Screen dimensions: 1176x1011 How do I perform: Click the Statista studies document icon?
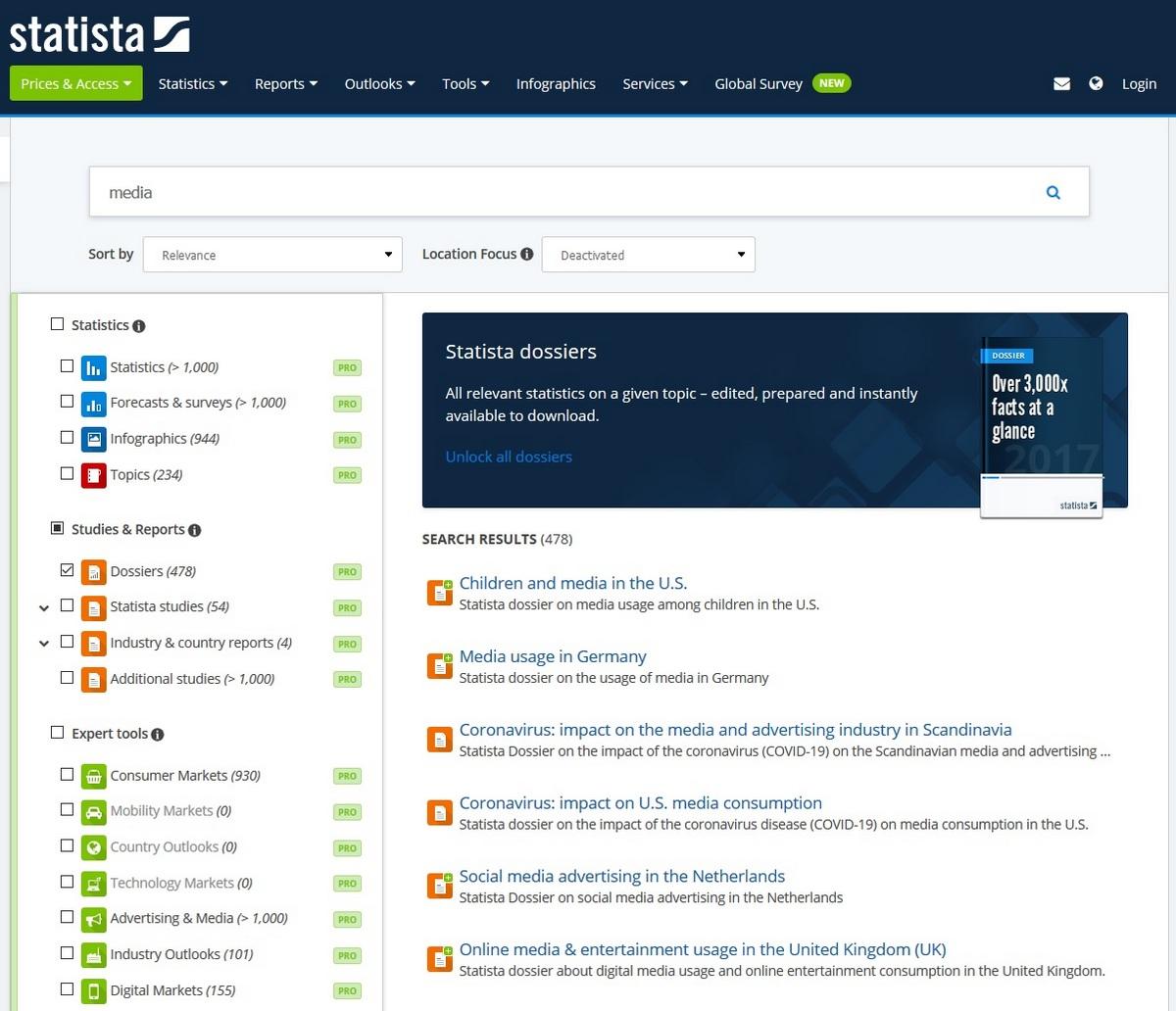tap(93, 607)
